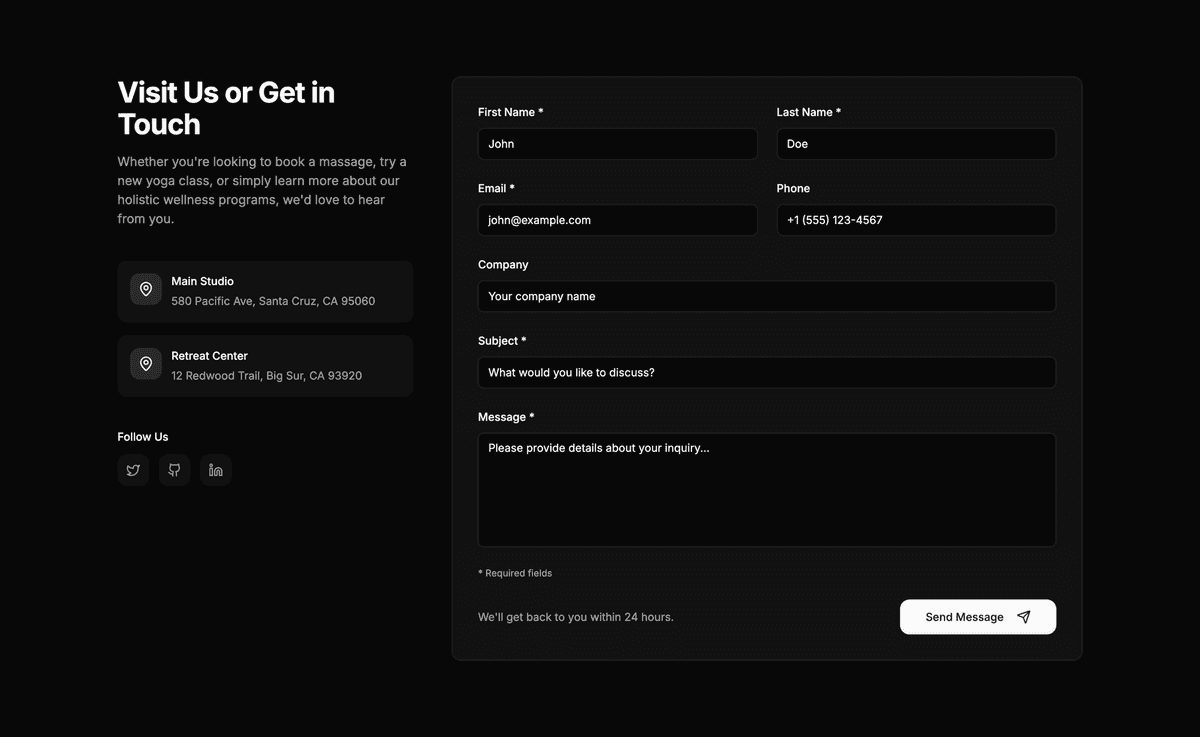Click the "Visit Us or Get in Touch" heading
This screenshot has height=737, width=1200.
pos(226,108)
